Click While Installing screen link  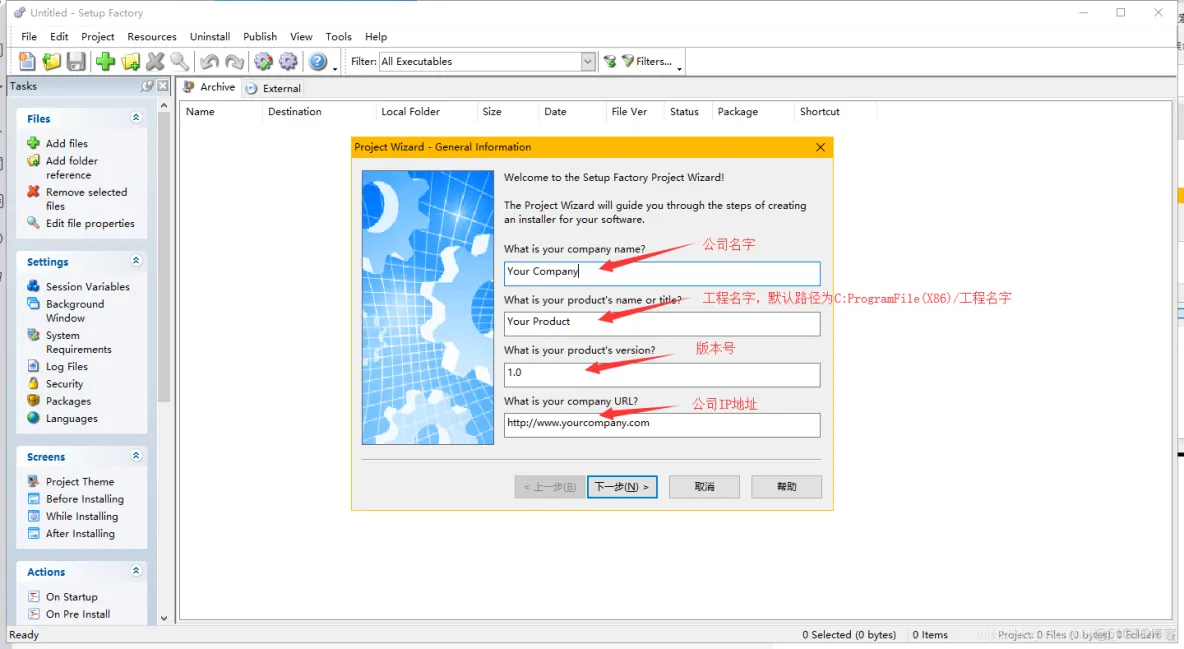[82, 516]
